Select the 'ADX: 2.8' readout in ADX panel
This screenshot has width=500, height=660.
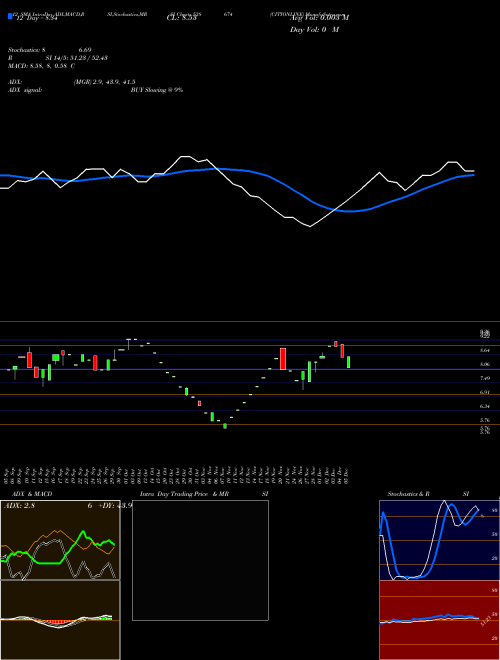point(19,506)
